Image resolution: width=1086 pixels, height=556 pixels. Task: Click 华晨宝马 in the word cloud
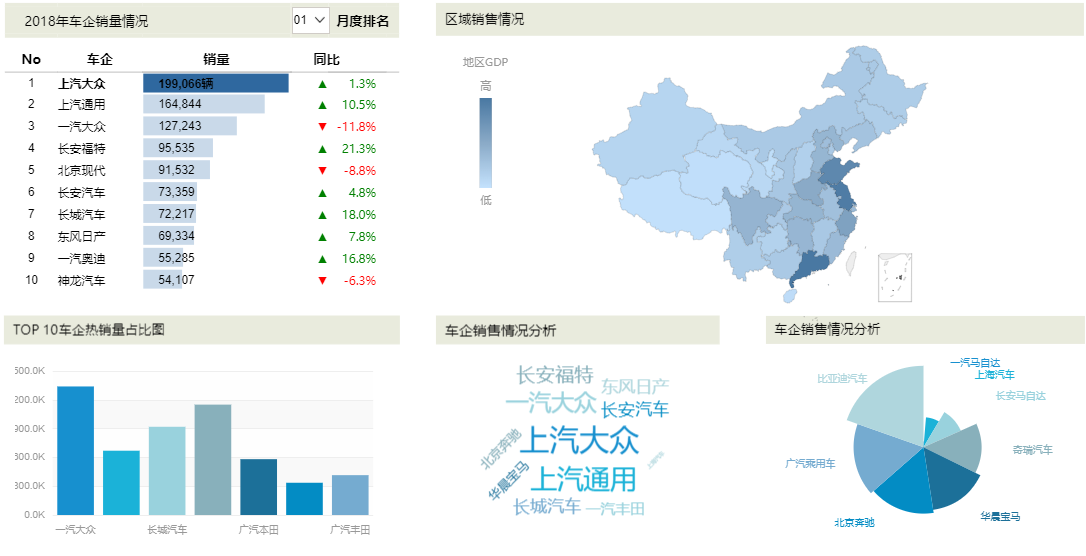tap(509, 481)
